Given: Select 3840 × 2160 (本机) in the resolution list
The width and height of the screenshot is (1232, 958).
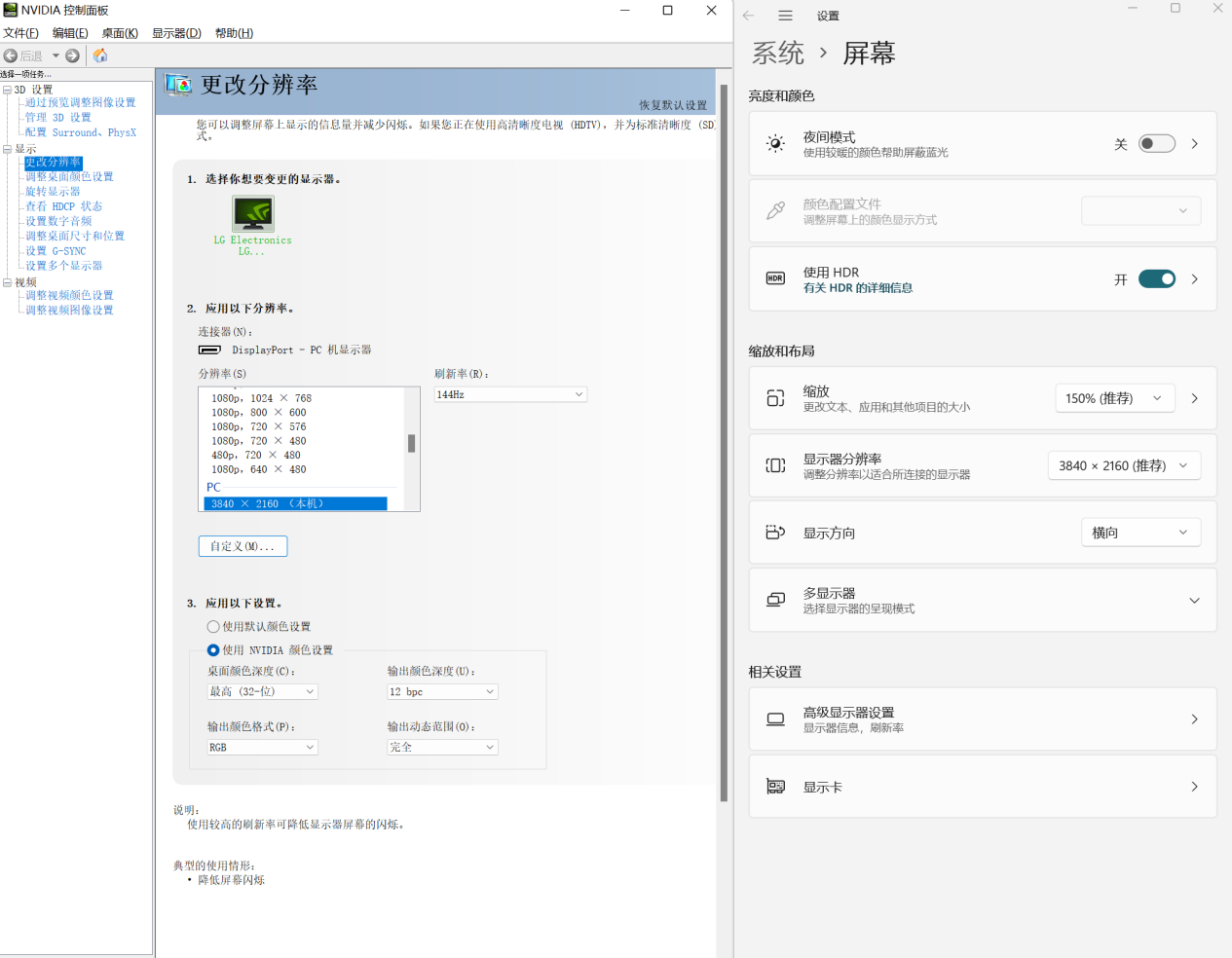Looking at the screenshot, I should click(x=295, y=503).
